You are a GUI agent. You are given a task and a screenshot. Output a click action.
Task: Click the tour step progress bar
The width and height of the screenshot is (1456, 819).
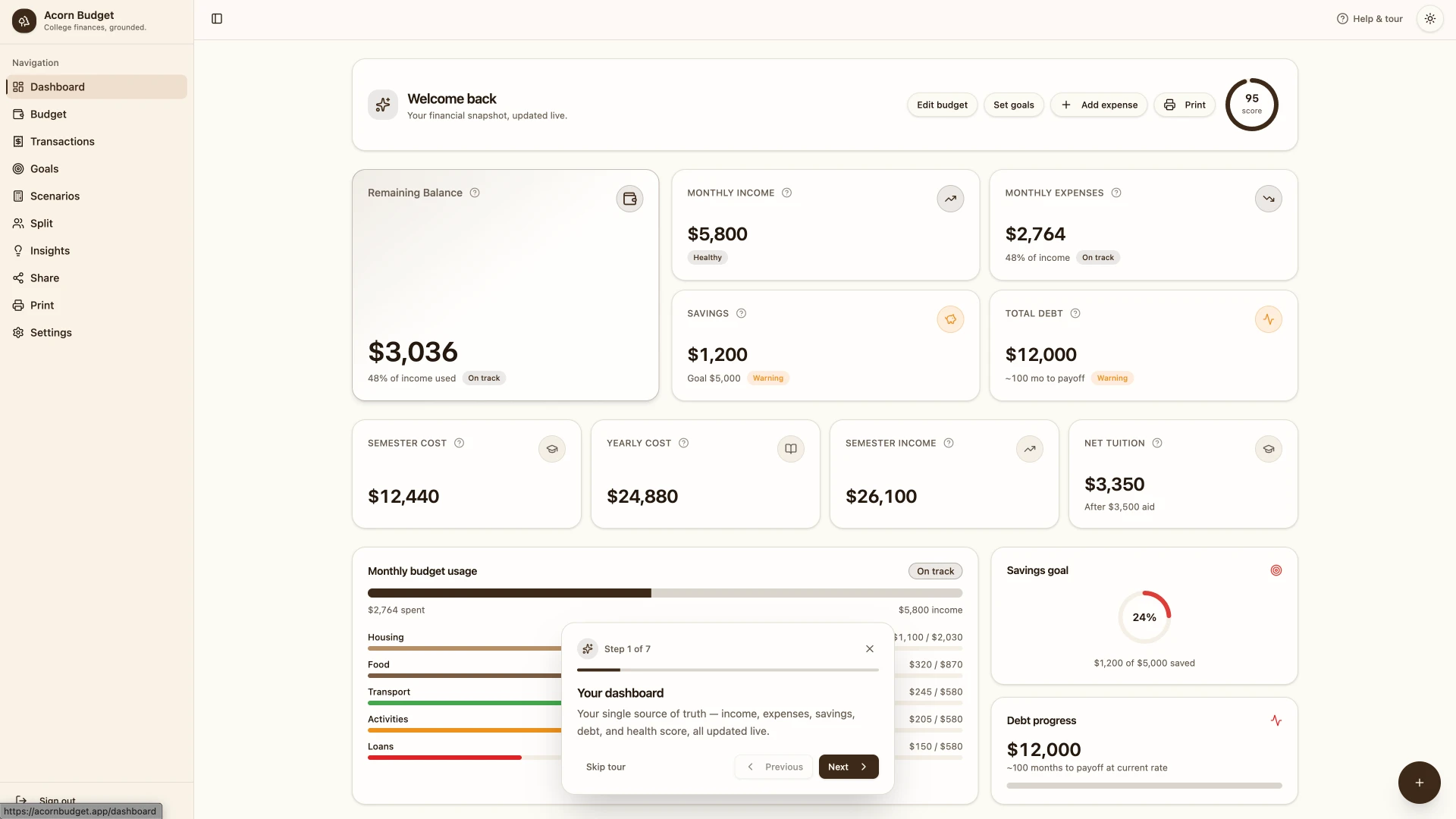(728, 670)
